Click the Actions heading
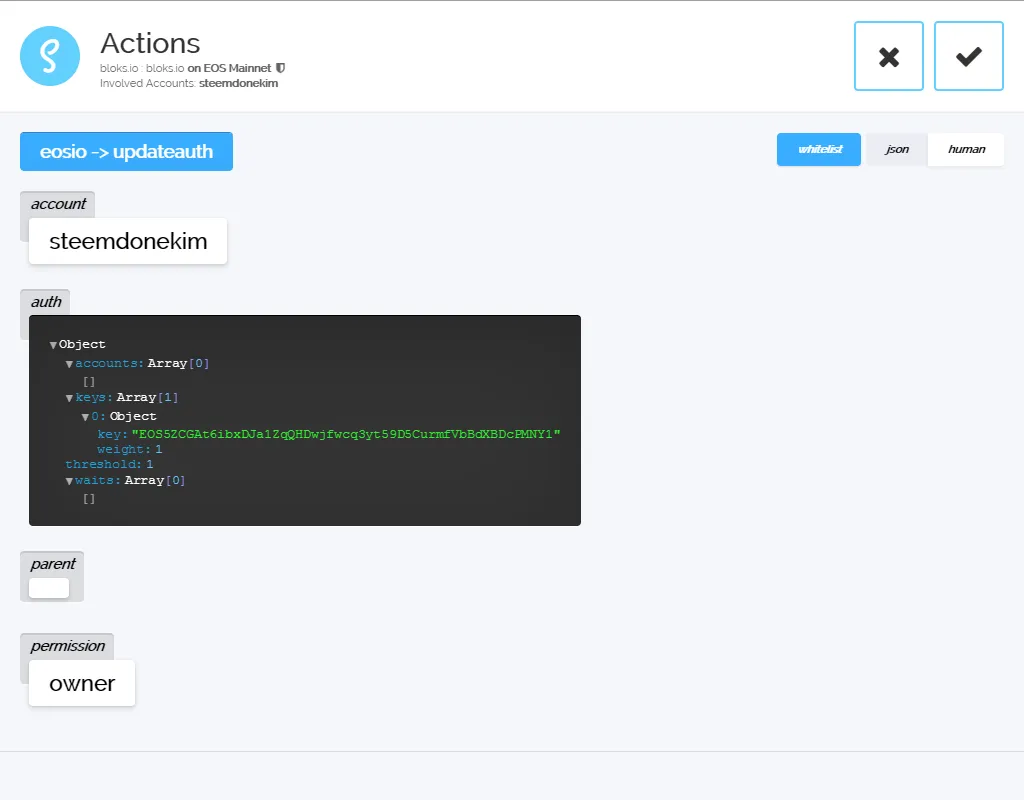1024x800 pixels. pyautogui.click(x=150, y=43)
